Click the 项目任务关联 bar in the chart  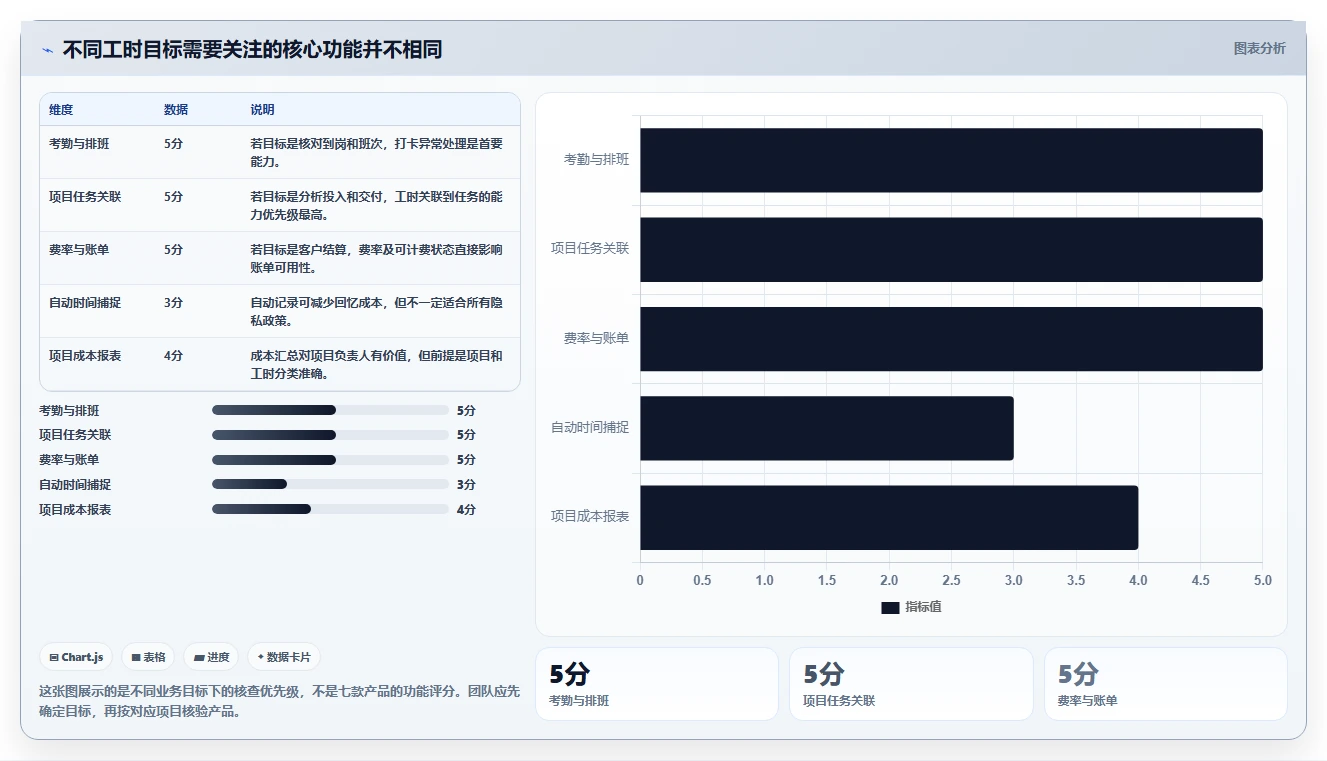pos(951,249)
